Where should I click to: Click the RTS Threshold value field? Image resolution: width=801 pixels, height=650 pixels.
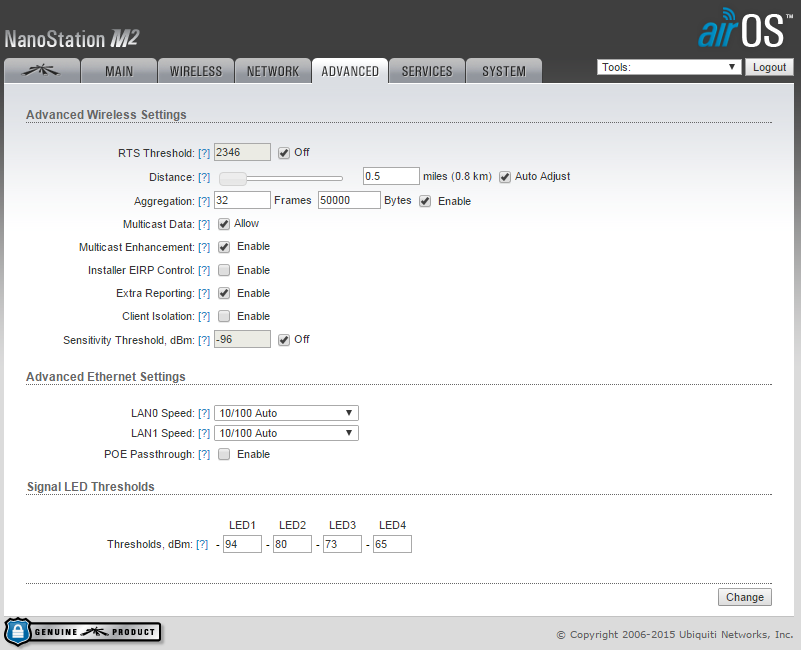pos(242,152)
